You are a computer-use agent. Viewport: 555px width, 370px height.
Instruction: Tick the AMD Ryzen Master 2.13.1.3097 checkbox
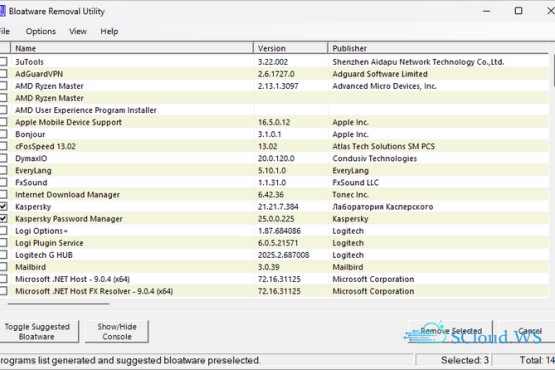[x=3, y=86]
